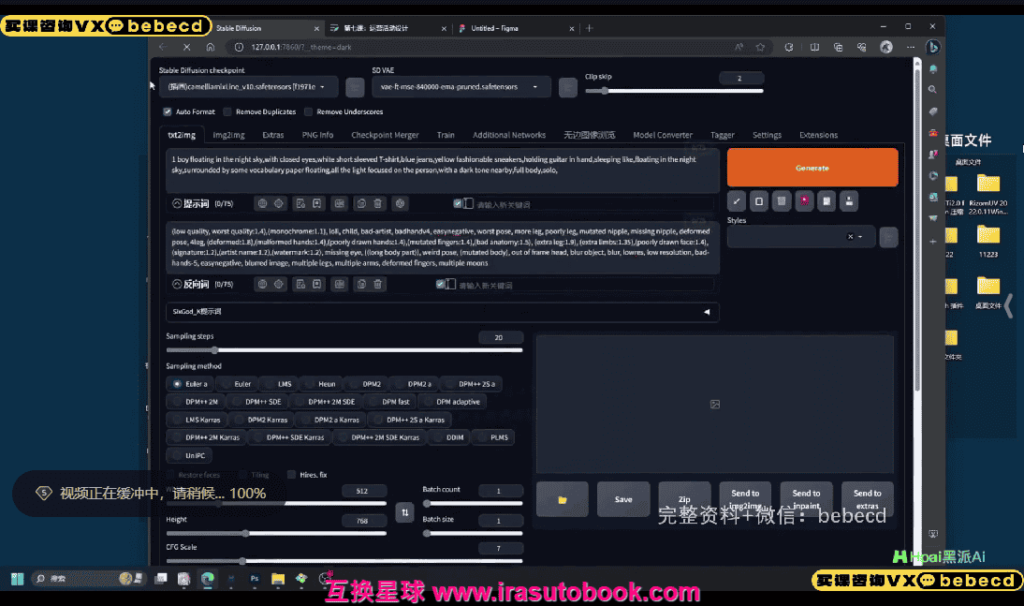Open the SD VAE dropdown
Screen dimensions: 1024x606
[461, 87]
